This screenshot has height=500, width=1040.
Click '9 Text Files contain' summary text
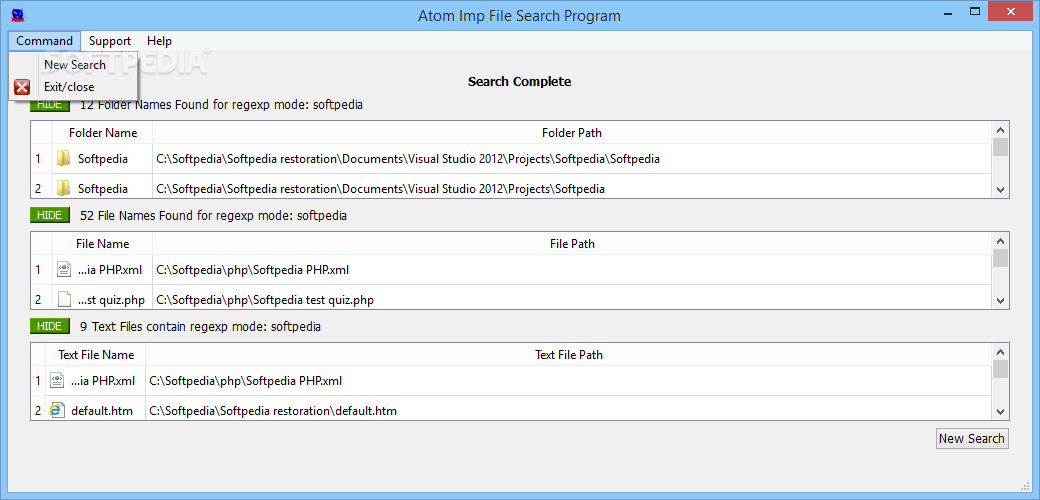pos(200,326)
